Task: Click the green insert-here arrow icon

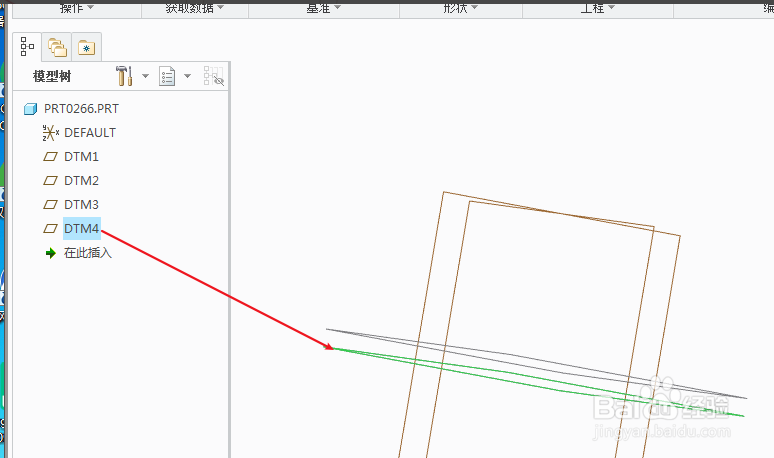Action: pyautogui.click(x=50, y=253)
